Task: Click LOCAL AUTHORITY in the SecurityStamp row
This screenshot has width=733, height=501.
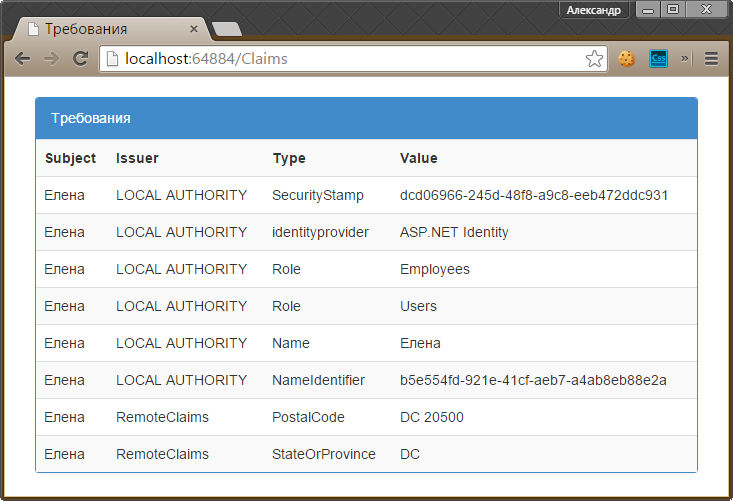Action: point(181,195)
